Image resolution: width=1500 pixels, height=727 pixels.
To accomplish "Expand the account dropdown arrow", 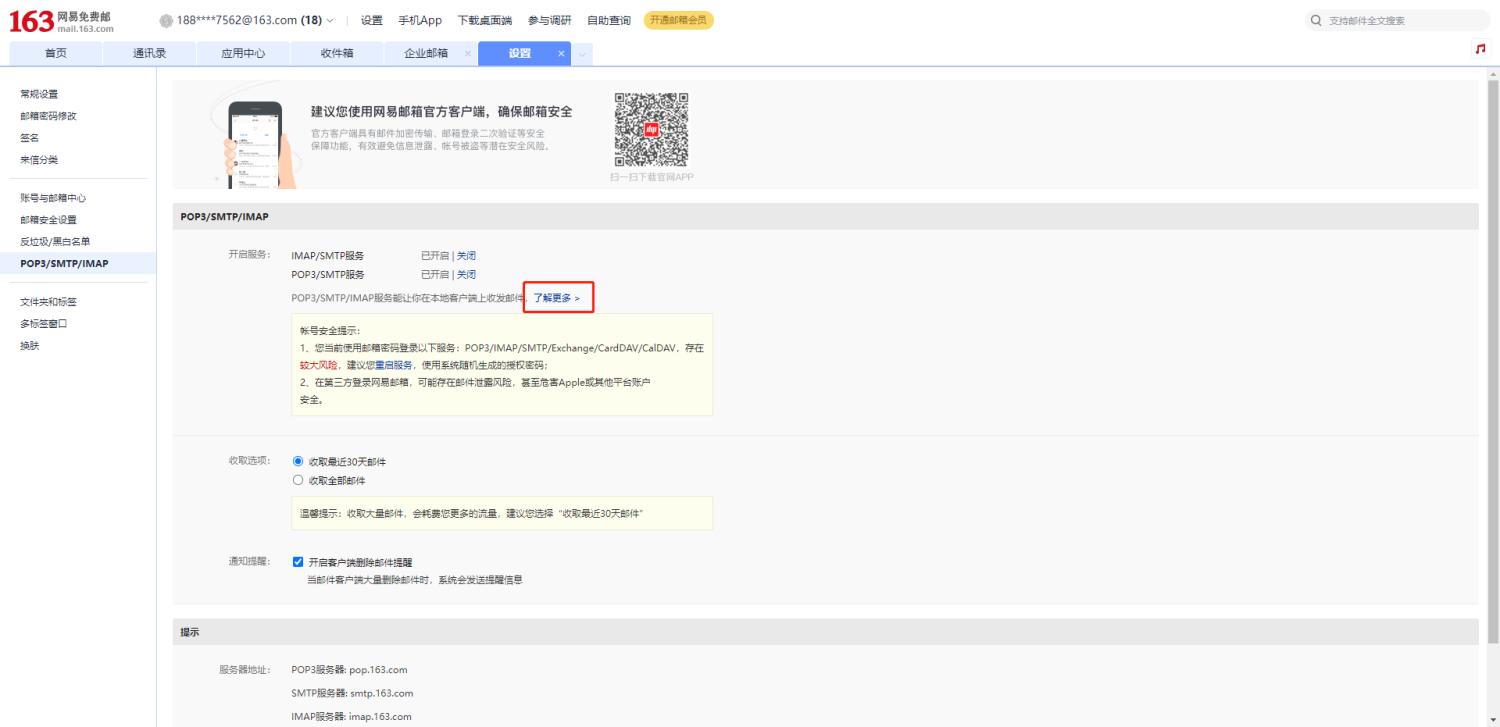I will [x=331, y=21].
